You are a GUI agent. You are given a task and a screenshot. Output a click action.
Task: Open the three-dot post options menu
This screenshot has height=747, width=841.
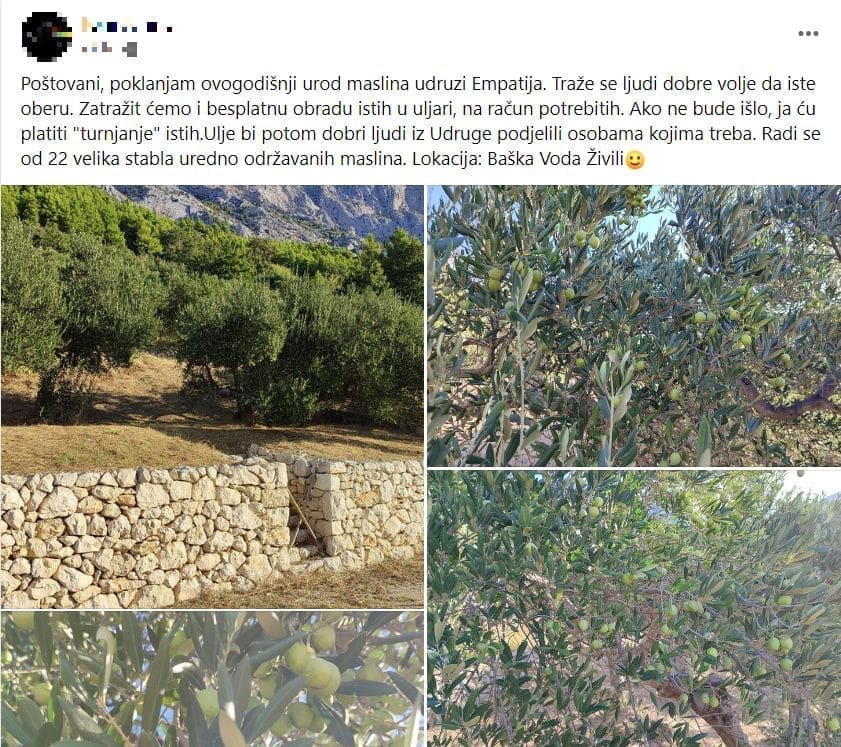[808, 33]
